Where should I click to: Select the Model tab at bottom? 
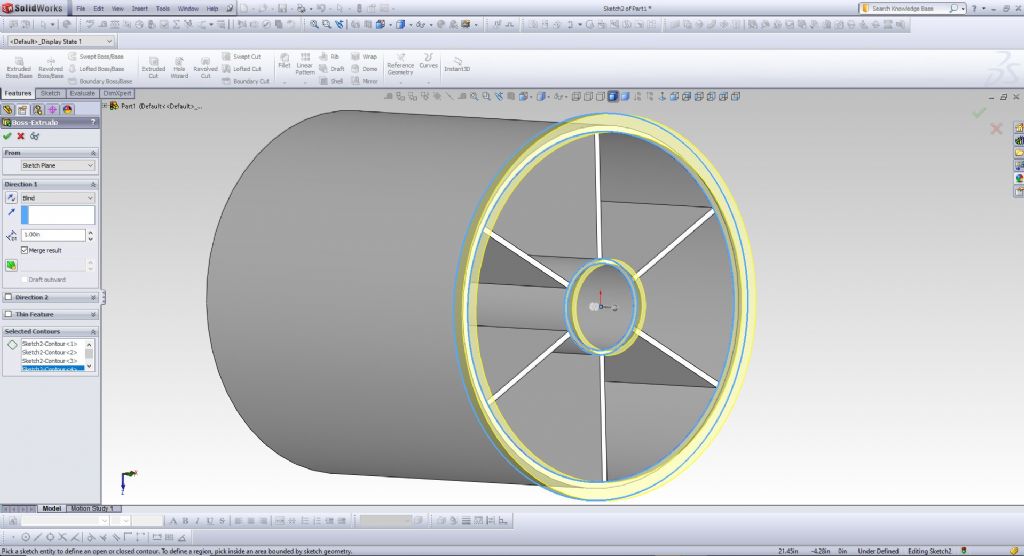pyautogui.click(x=52, y=508)
